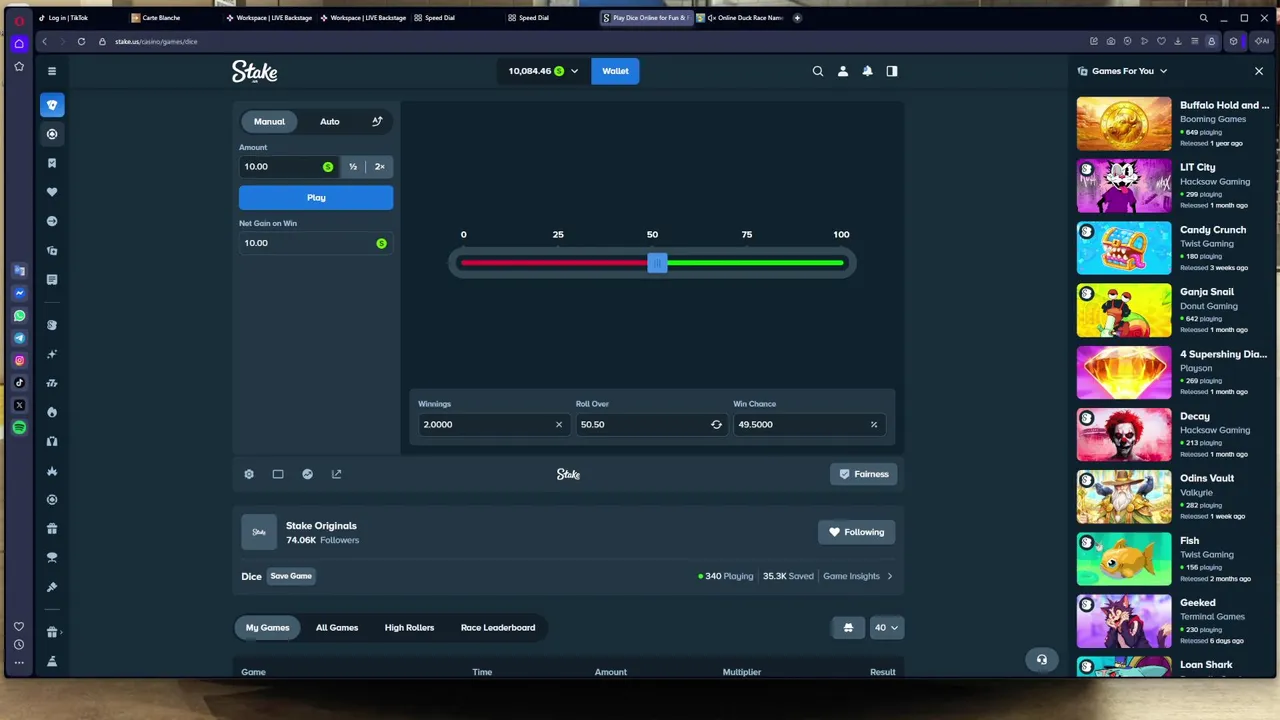Image resolution: width=1280 pixels, height=720 pixels.
Task: Open the site search magnifier
Action: click(818, 71)
